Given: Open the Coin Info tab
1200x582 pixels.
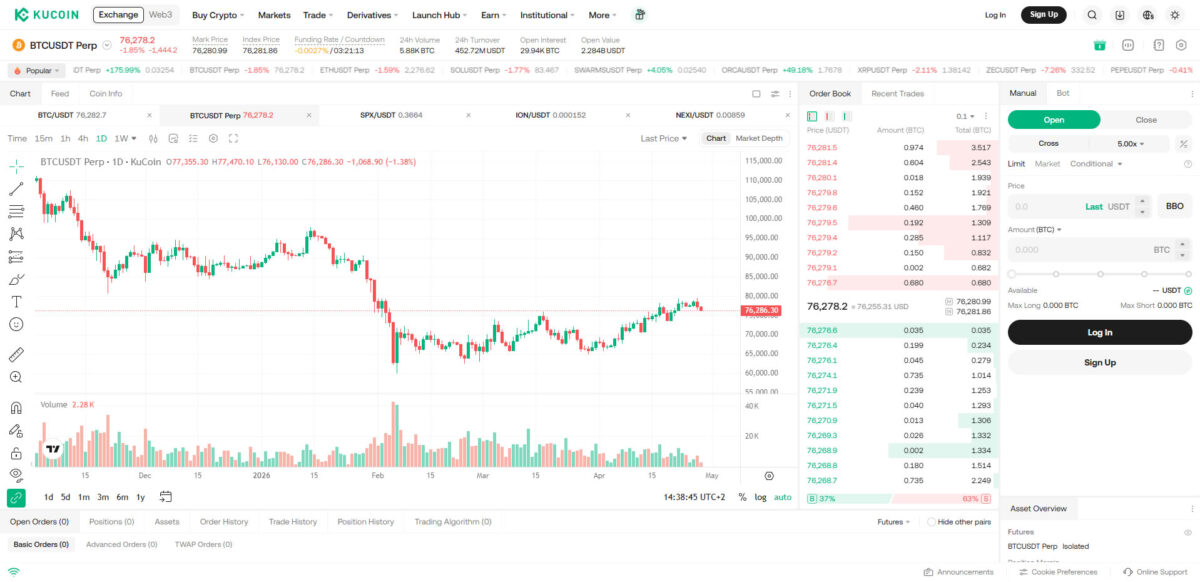Looking at the screenshot, I should [x=105, y=93].
